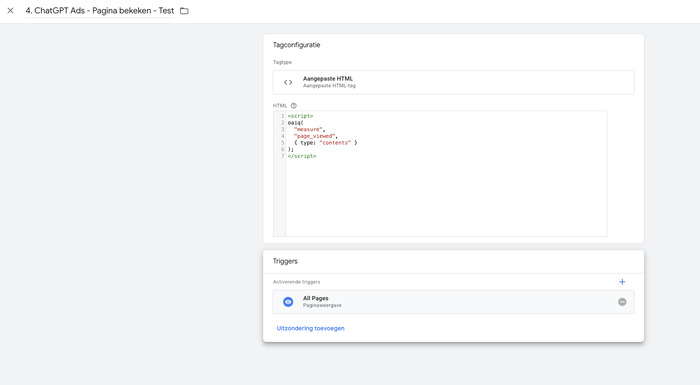Click the <script> opening line in the editor

point(300,116)
